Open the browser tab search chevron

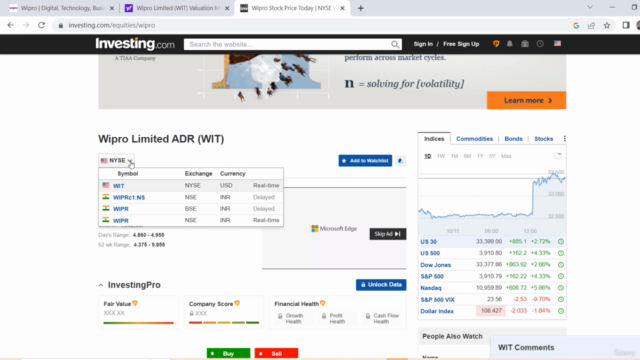tap(590, 7)
